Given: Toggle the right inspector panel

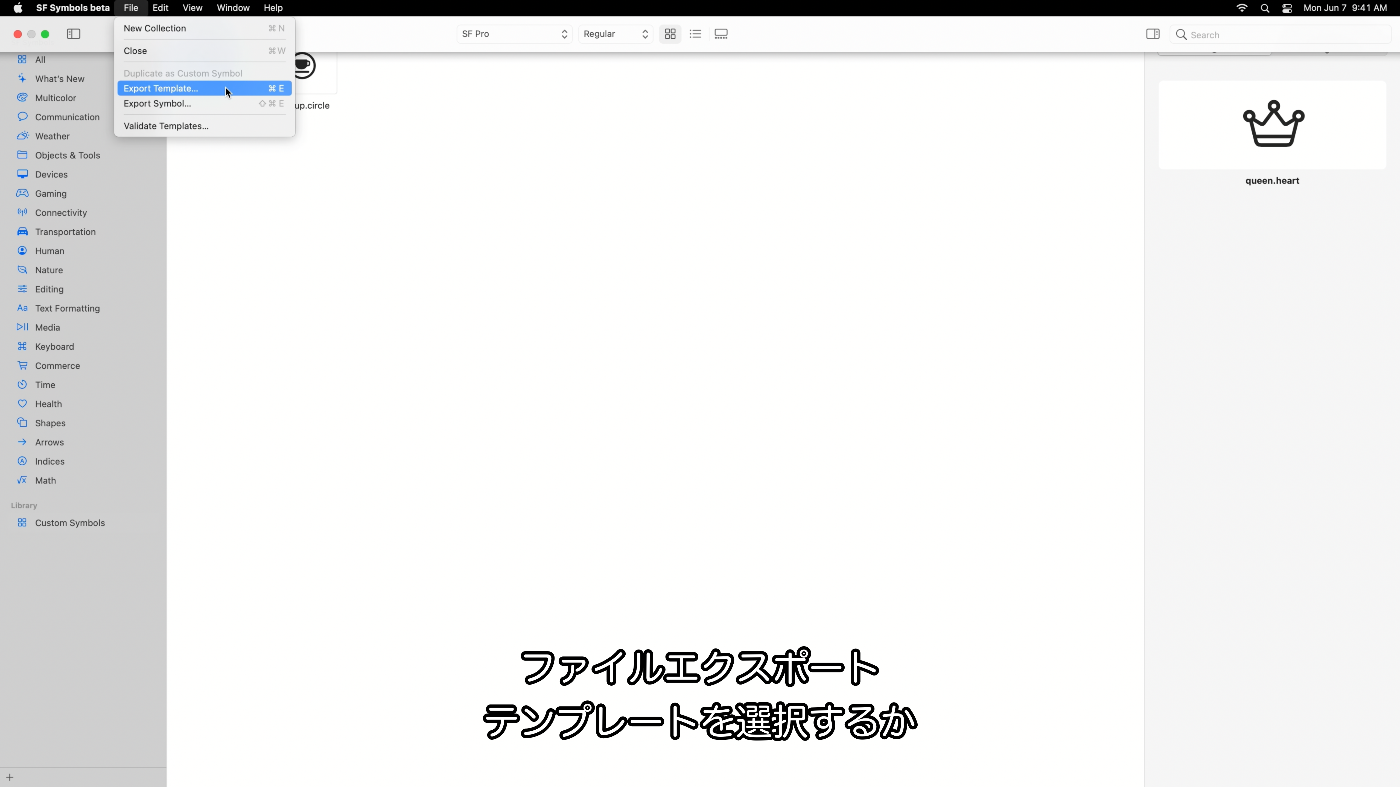Looking at the screenshot, I should point(1153,34).
